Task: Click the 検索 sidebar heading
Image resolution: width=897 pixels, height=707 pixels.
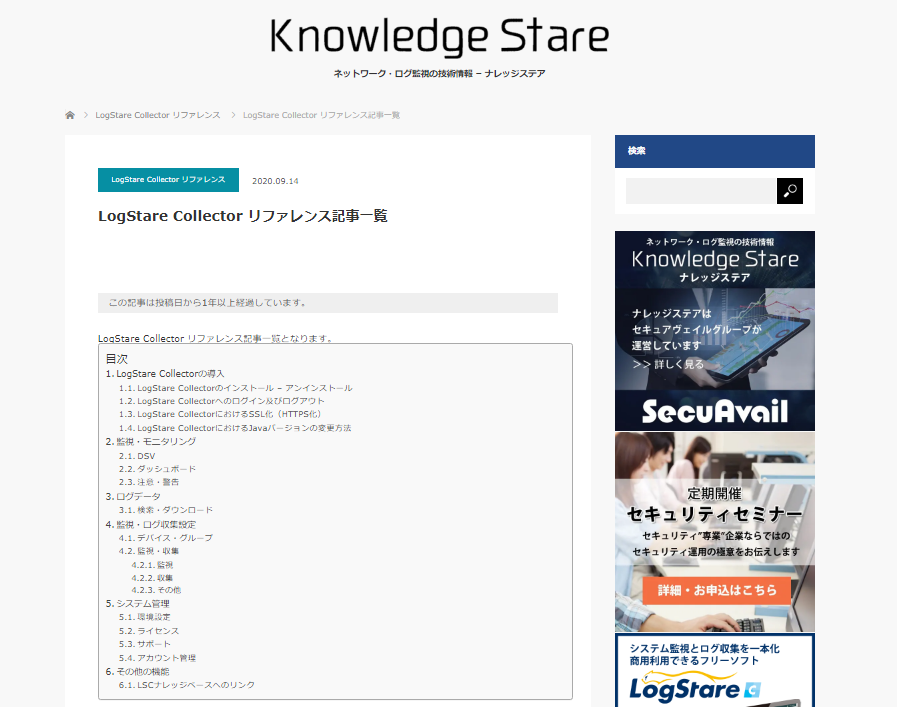Action: (x=637, y=151)
